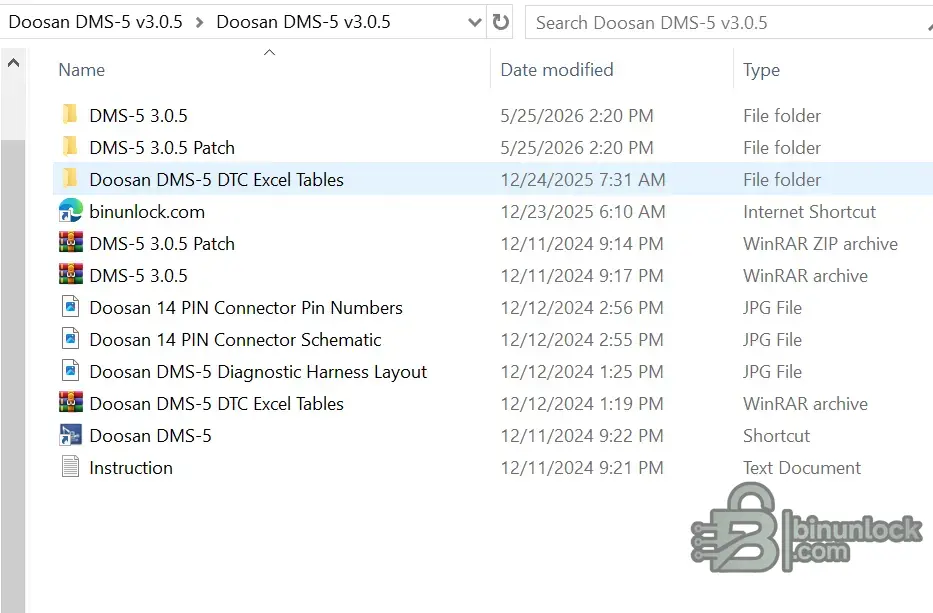Select the DMS-5 3.0.5 file folder name
Image resolution: width=933 pixels, height=613 pixels.
coord(138,115)
